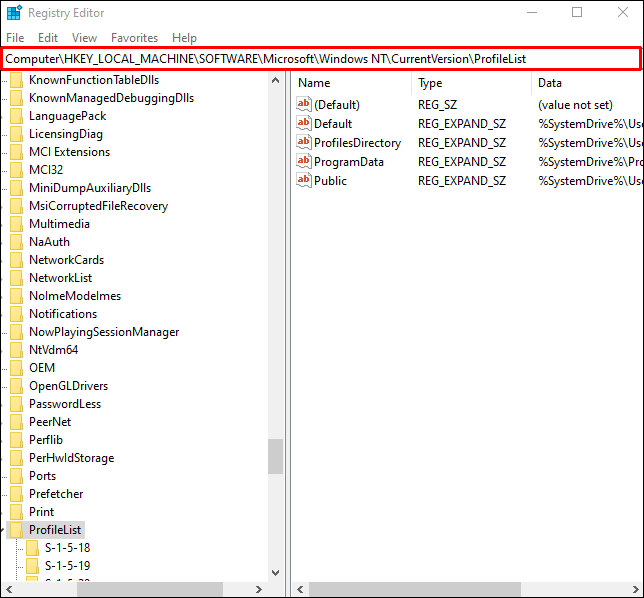Select the NowPlayingSessionManager key
Image resolution: width=644 pixels, height=598 pixels.
click(x=104, y=332)
